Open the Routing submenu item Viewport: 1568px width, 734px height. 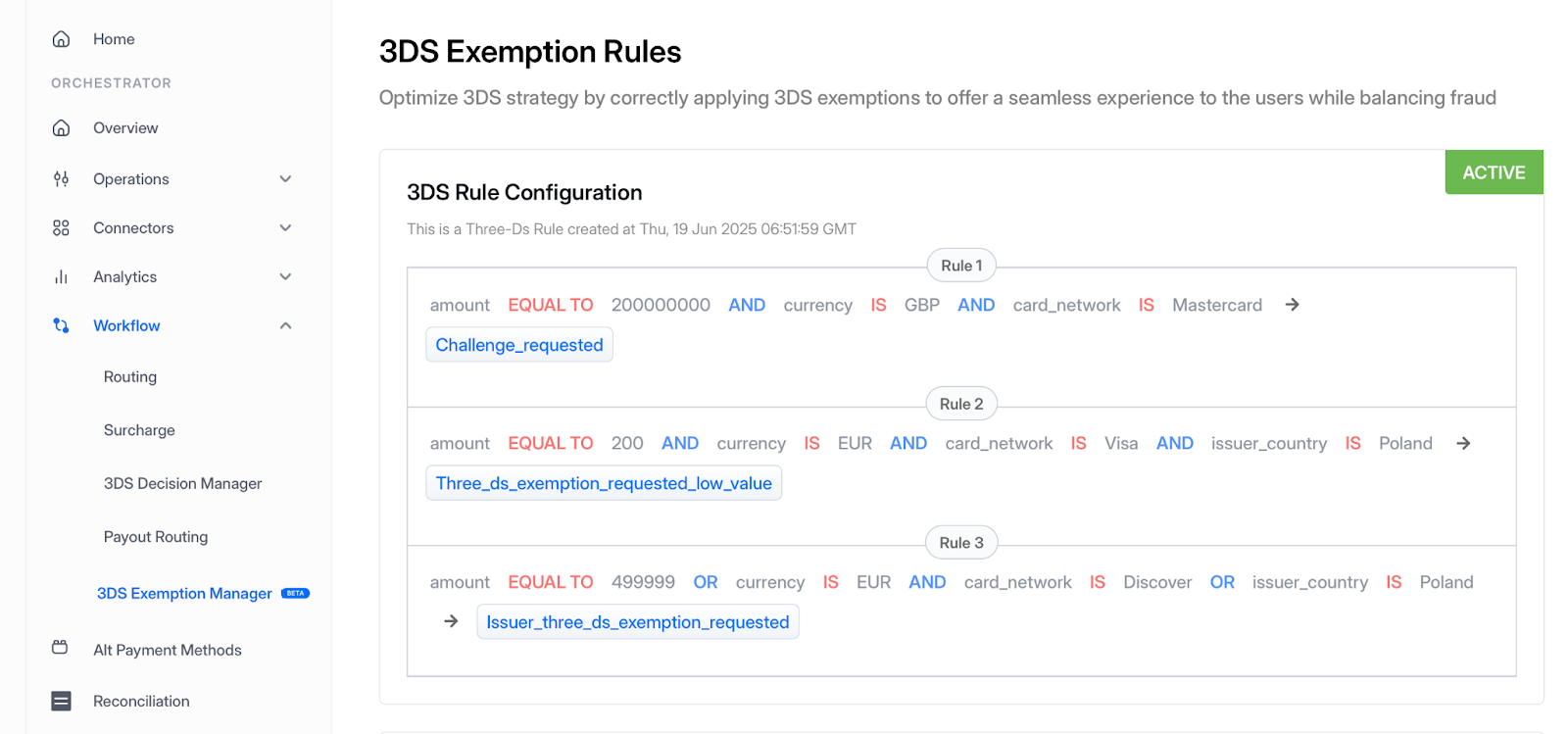tap(130, 377)
